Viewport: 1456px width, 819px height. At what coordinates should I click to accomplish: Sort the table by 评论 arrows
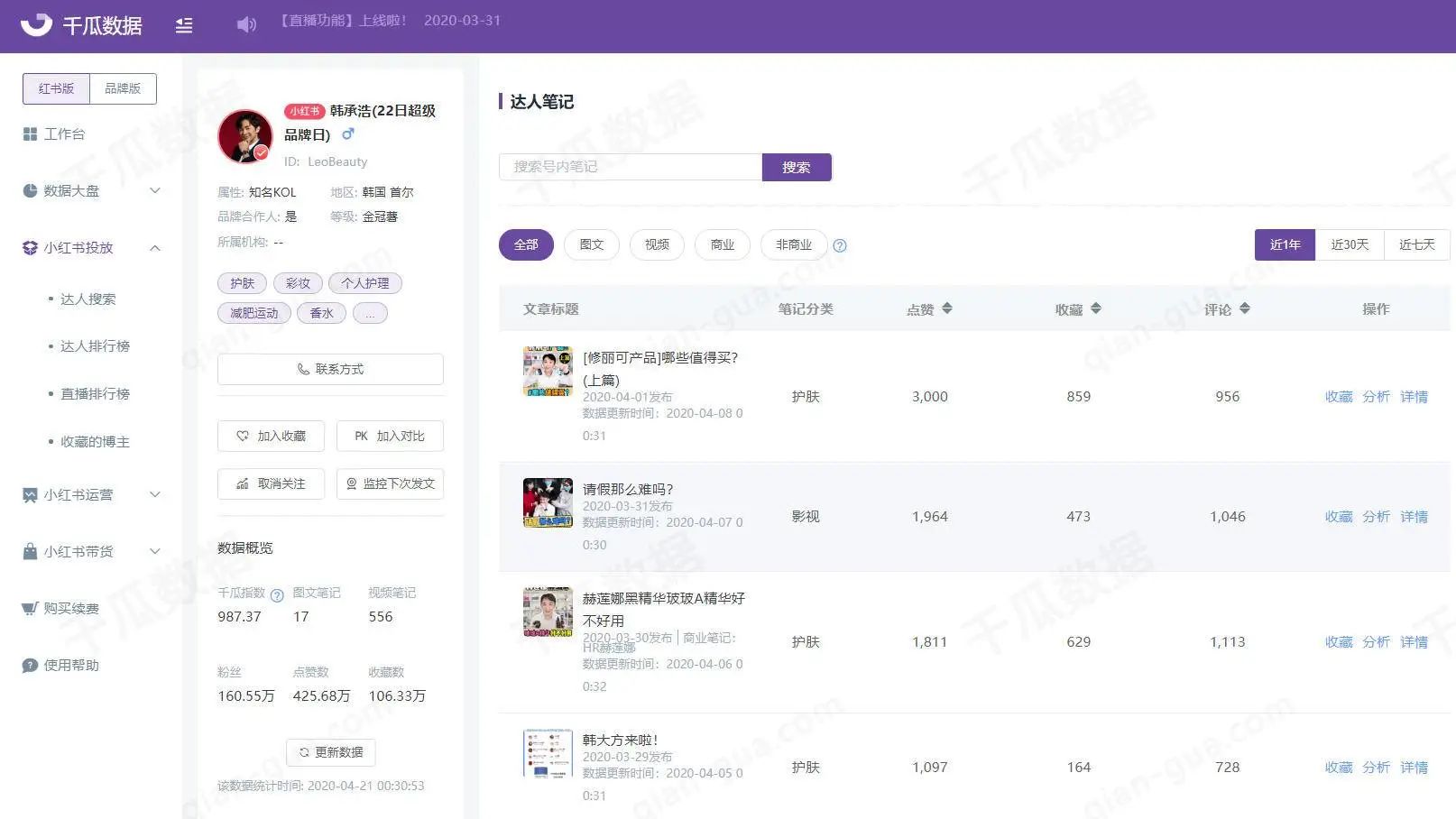(1245, 308)
